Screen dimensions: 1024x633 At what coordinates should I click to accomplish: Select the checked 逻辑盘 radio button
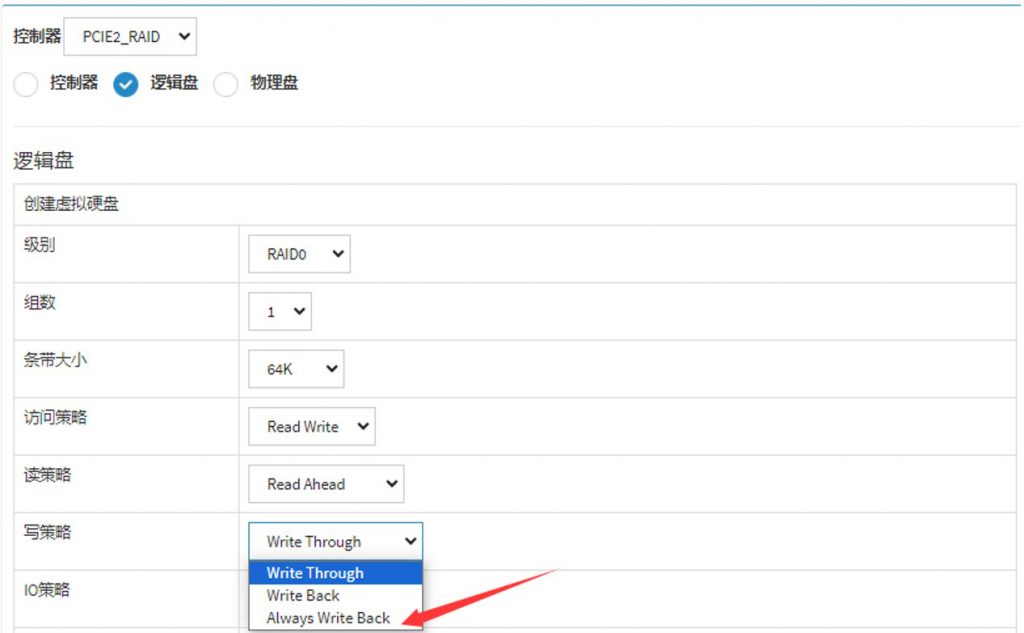coord(126,85)
